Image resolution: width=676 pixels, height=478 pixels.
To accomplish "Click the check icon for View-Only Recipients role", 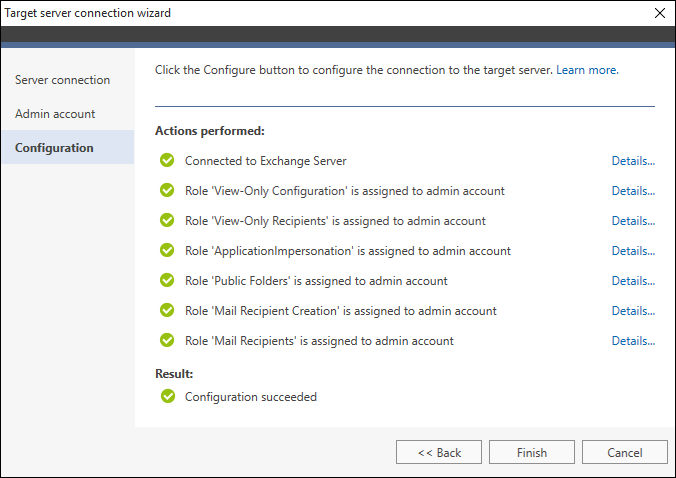I will [167, 220].
